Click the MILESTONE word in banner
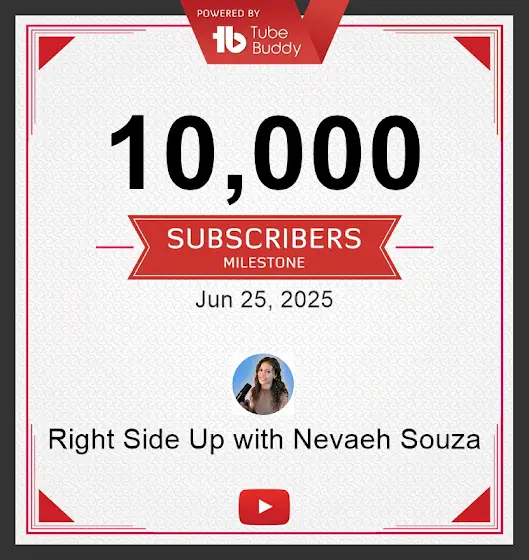This screenshot has height=560, width=529. click(264, 263)
